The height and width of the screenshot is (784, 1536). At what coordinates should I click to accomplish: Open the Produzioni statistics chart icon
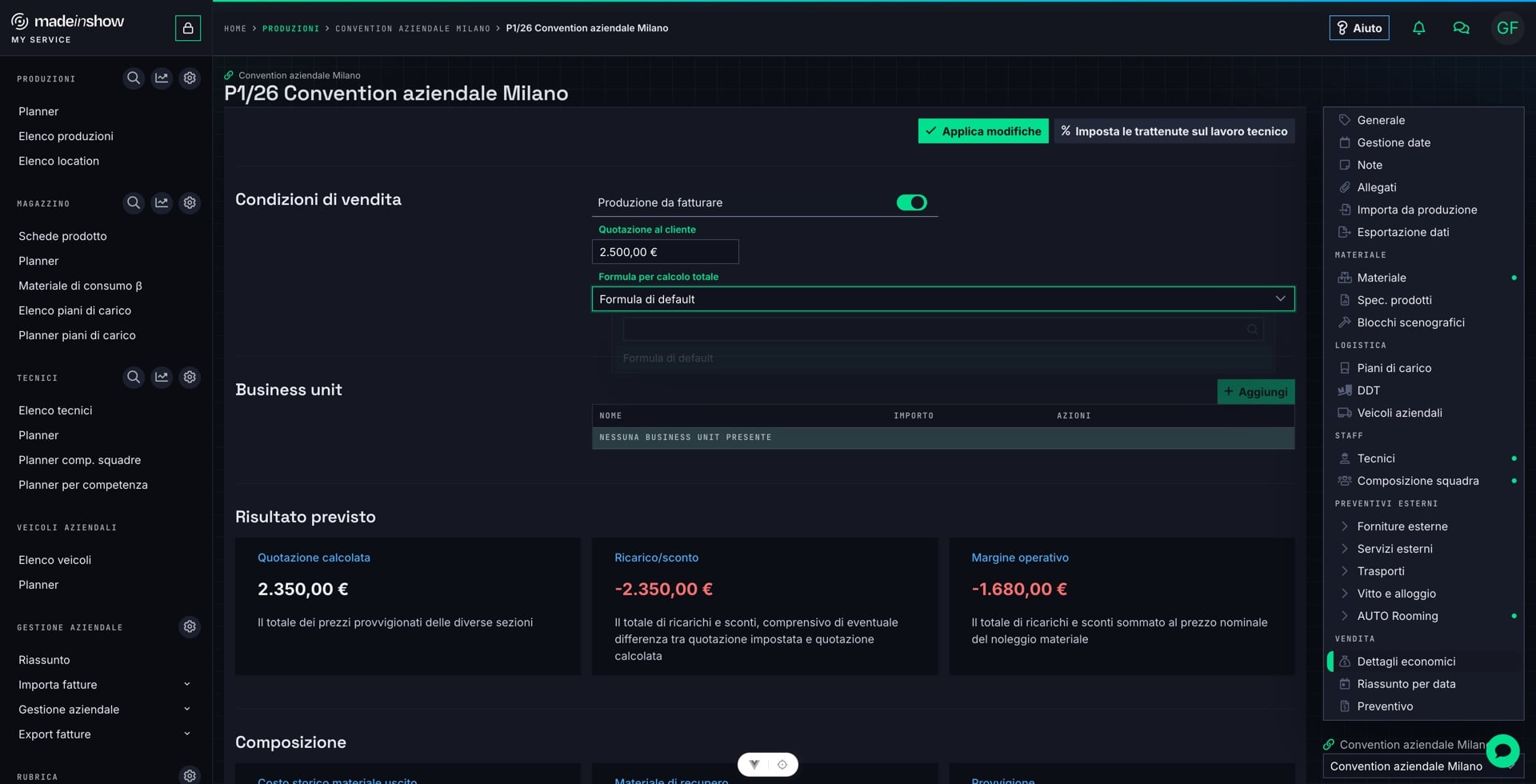click(162, 78)
